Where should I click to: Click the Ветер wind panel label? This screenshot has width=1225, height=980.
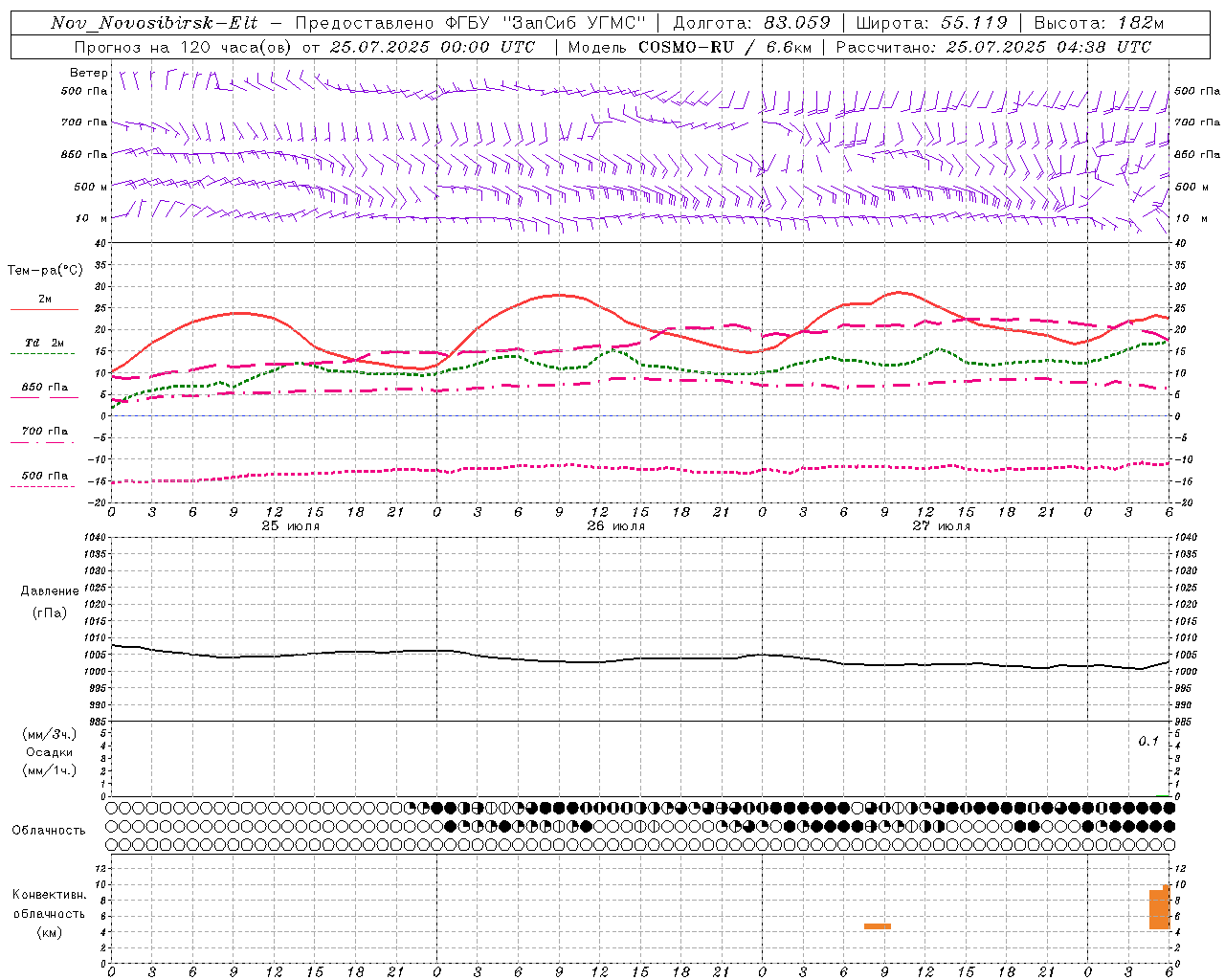[88, 73]
